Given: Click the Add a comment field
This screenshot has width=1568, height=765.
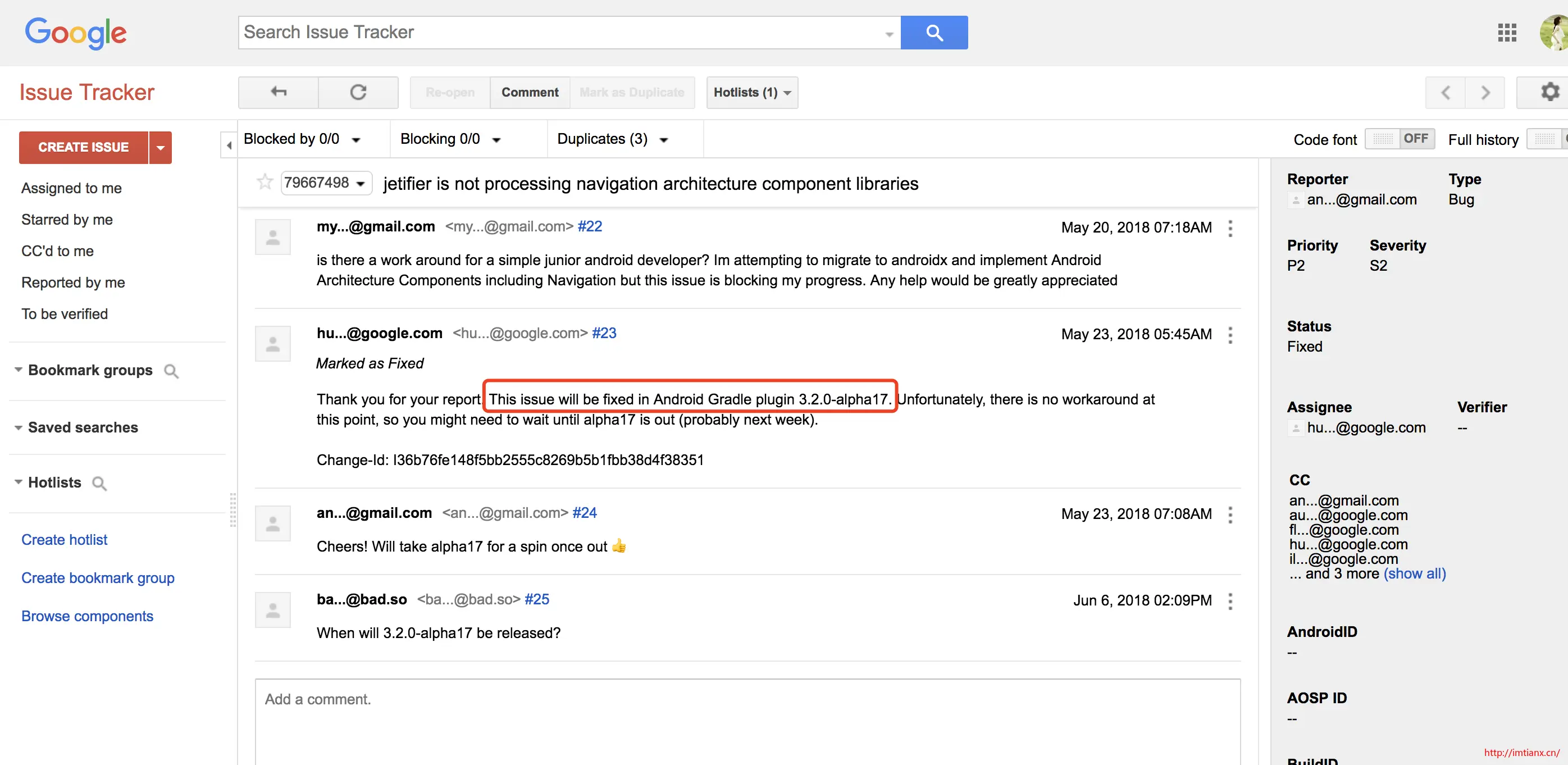Looking at the screenshot, I should click(747, 718).
